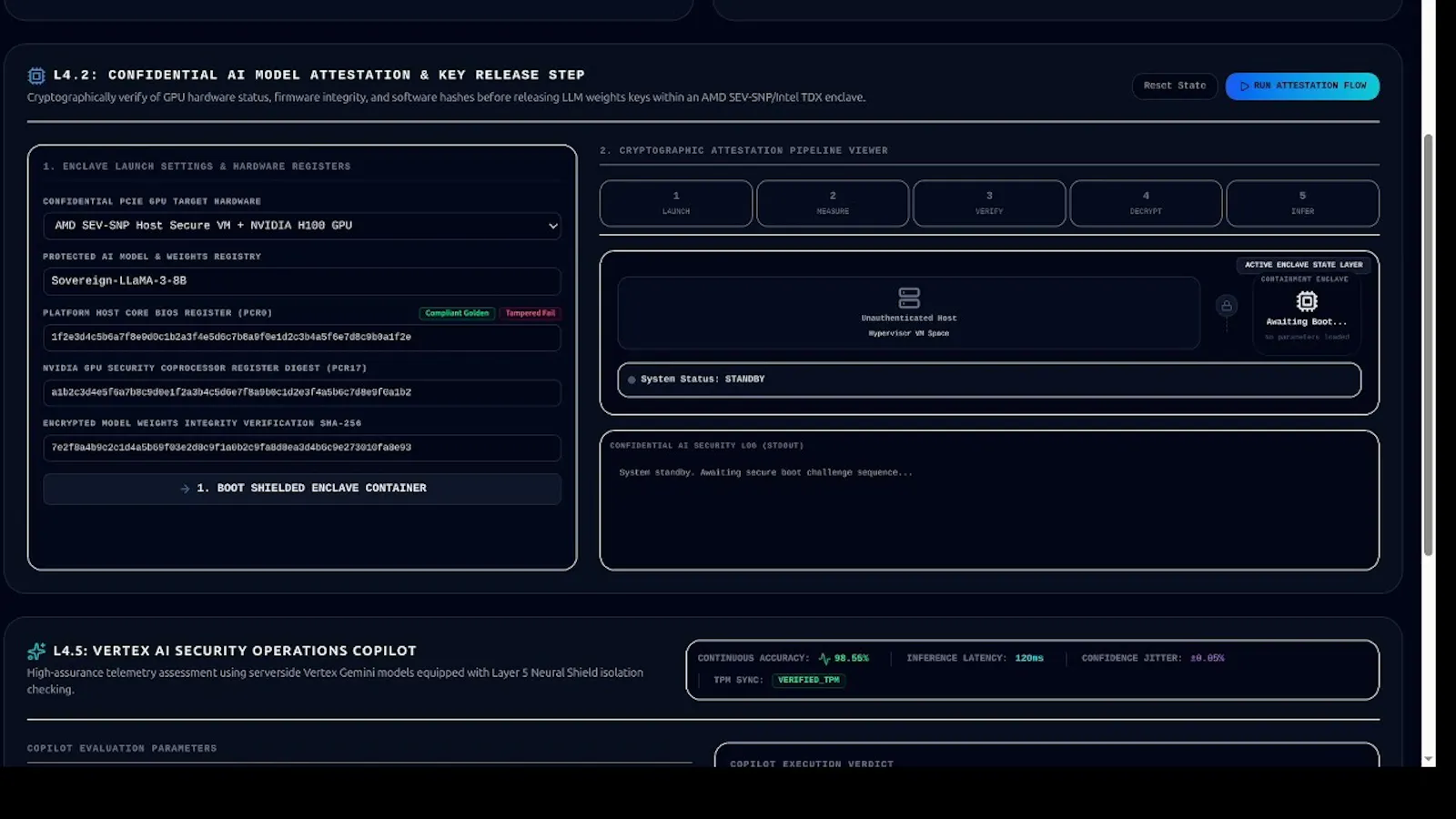Click the Confidential AI Security Log heading

pos(706,446)
